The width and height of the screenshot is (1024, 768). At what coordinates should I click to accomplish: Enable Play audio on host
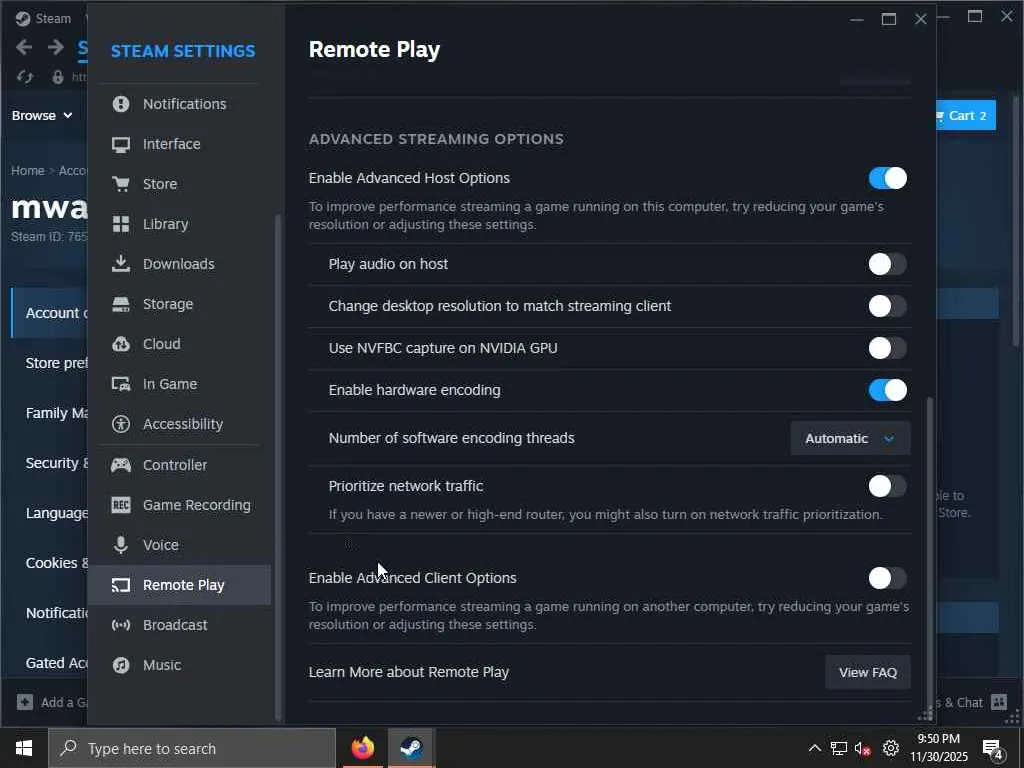[888, 264]
